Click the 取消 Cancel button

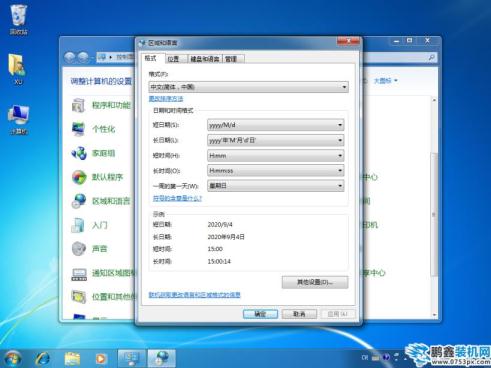click(x=299, y=314)
